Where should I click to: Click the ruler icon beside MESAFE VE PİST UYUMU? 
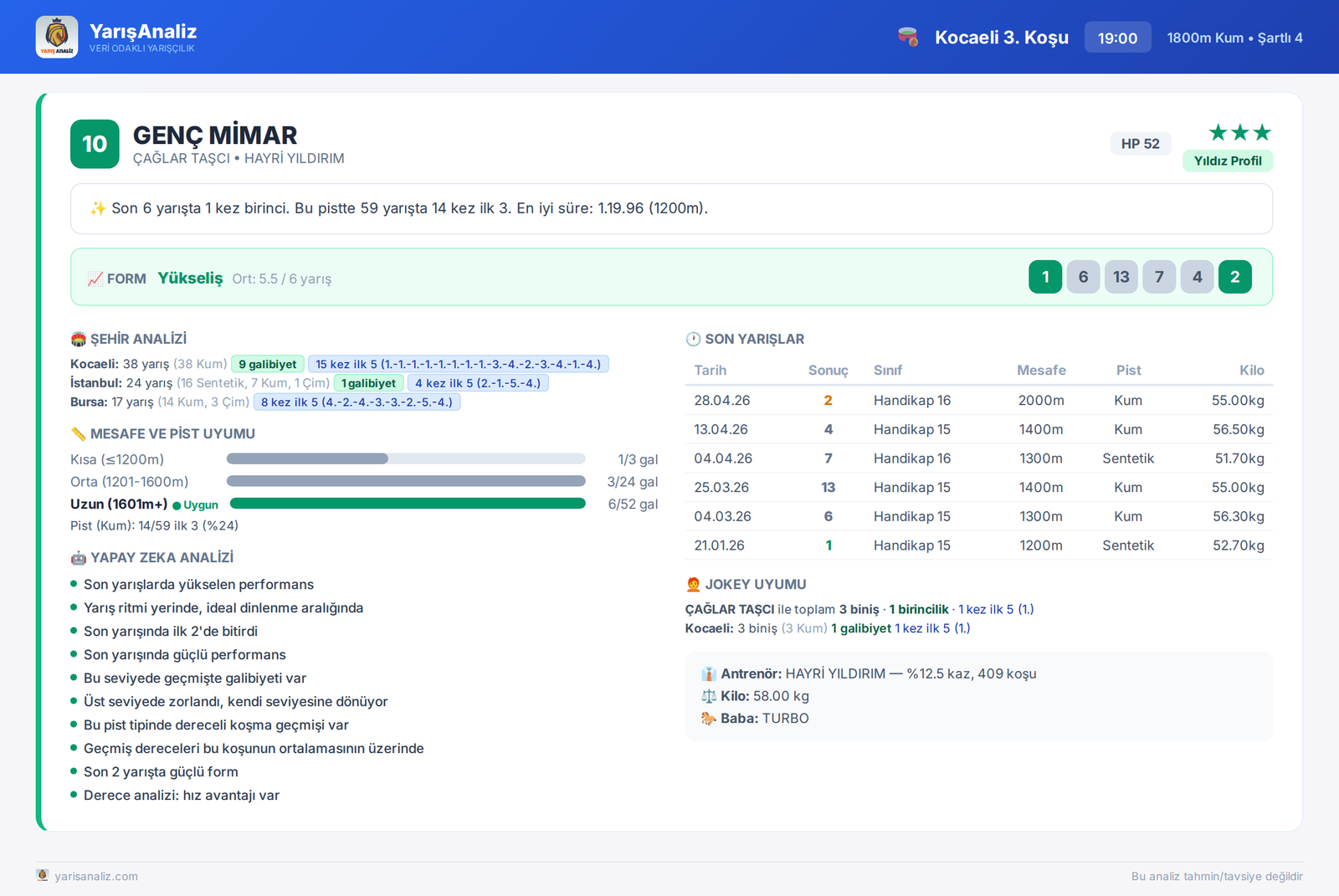coord(79,433)
